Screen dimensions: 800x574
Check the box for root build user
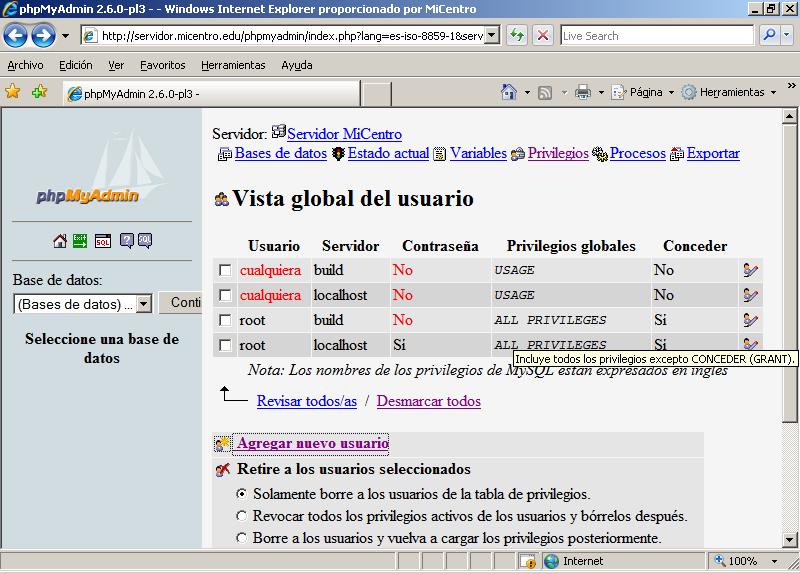(x=225, y=320)
